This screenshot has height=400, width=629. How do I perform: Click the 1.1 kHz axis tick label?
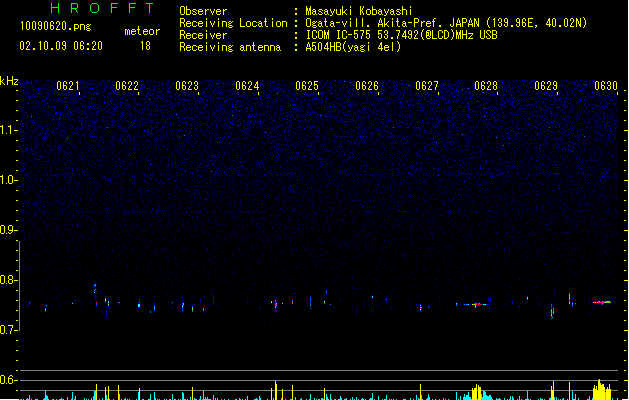tap(9, 130)
